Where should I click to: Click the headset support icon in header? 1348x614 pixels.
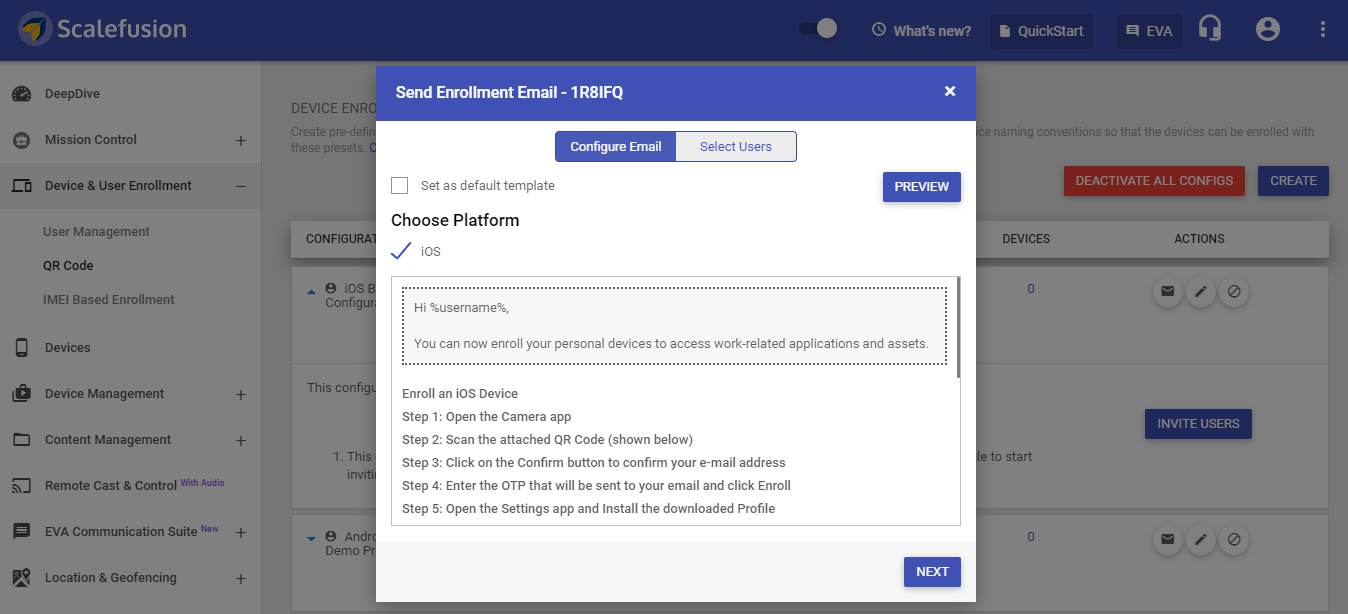click(x=1210, y=30)
